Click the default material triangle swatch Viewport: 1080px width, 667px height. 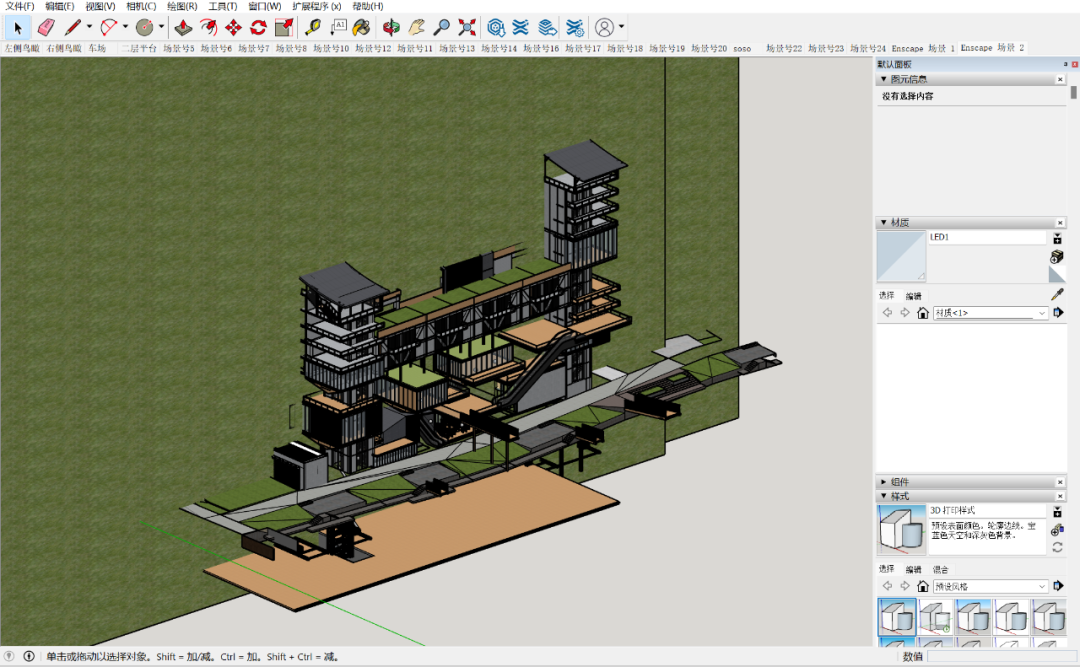[1057, 274]
